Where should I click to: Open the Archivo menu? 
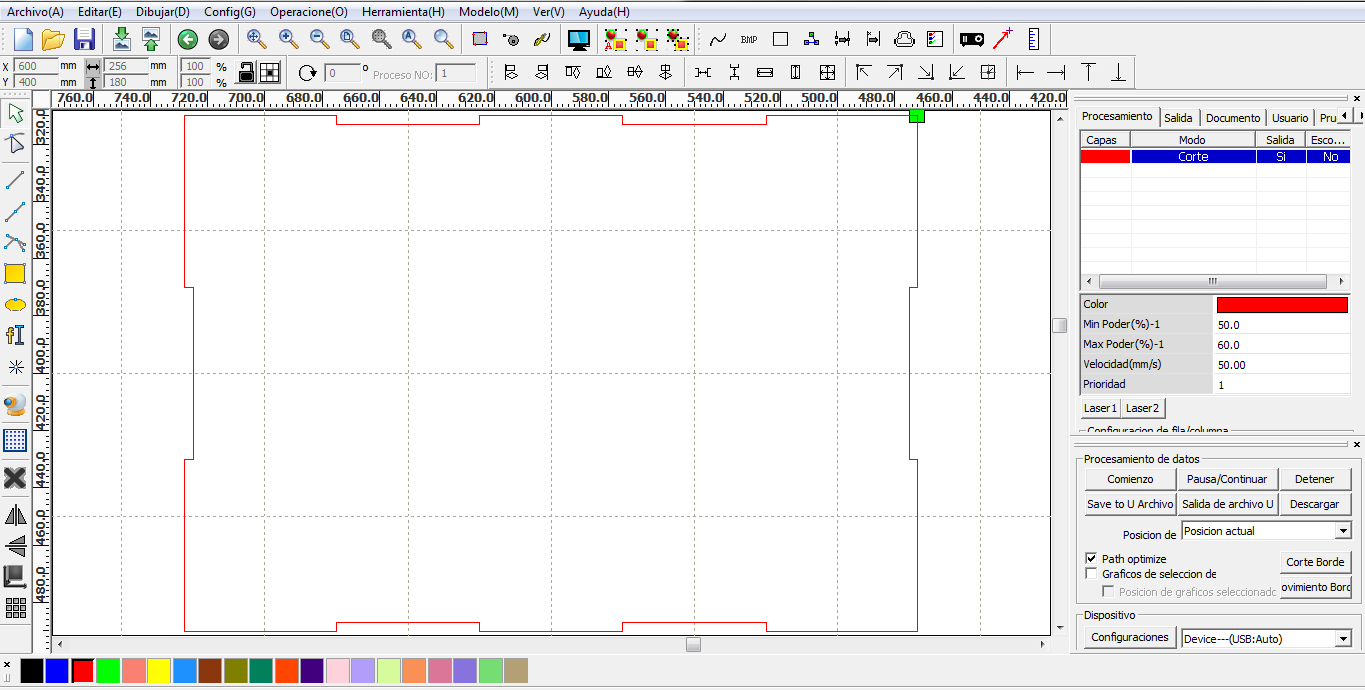pyautogui.click(x=35, y=12)
